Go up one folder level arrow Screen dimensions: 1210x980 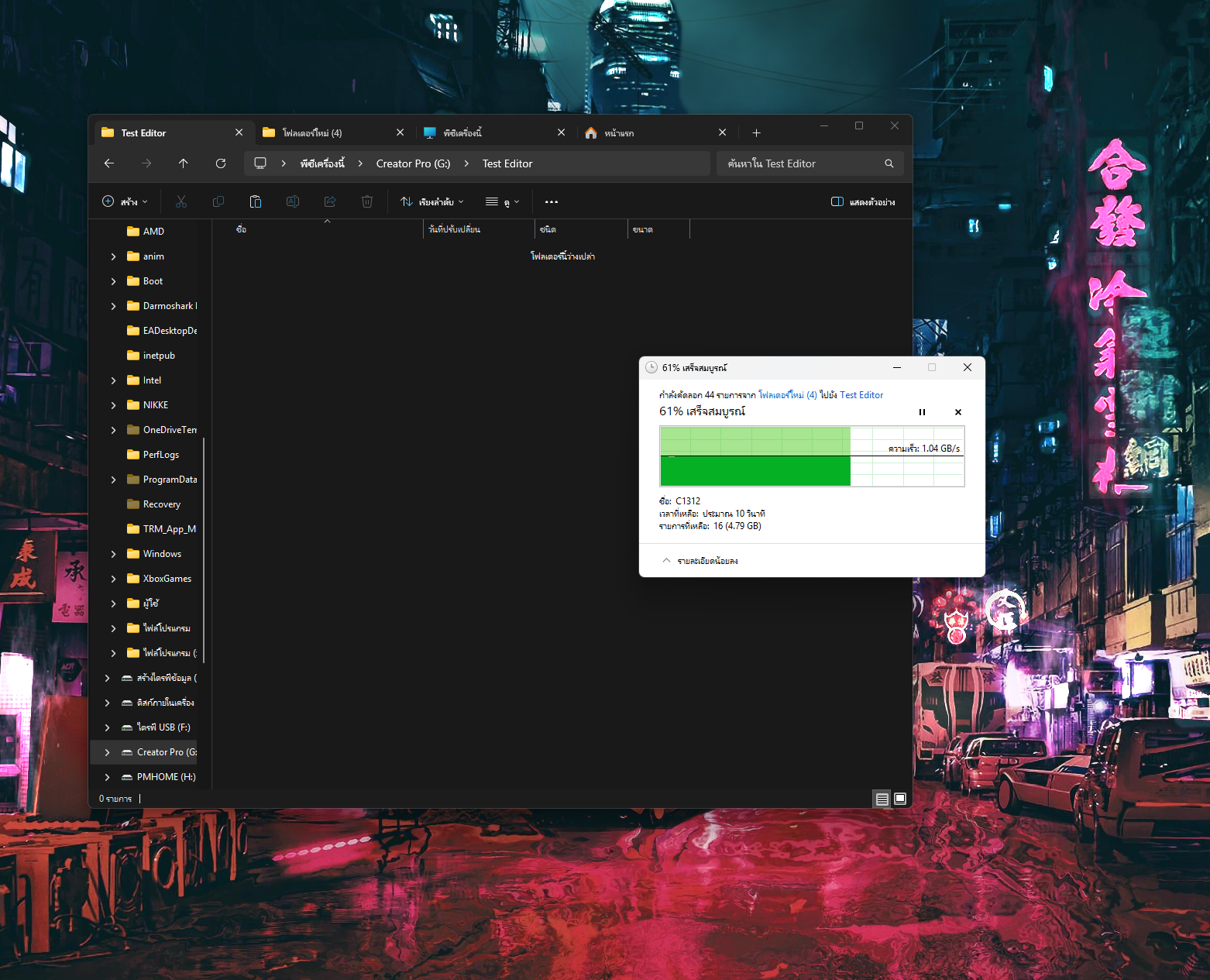pos(184,163)
